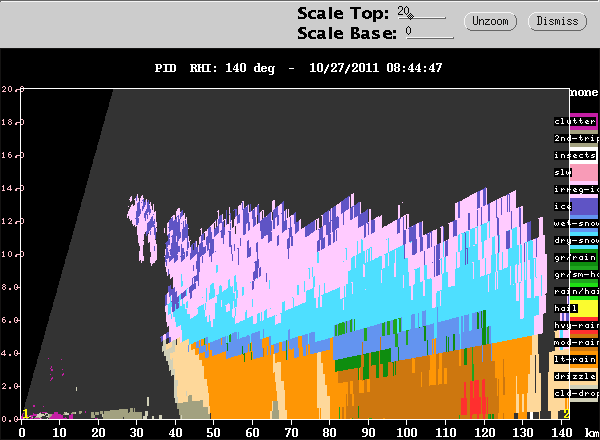Pick the ice legend color swatch

pos(575,206)
